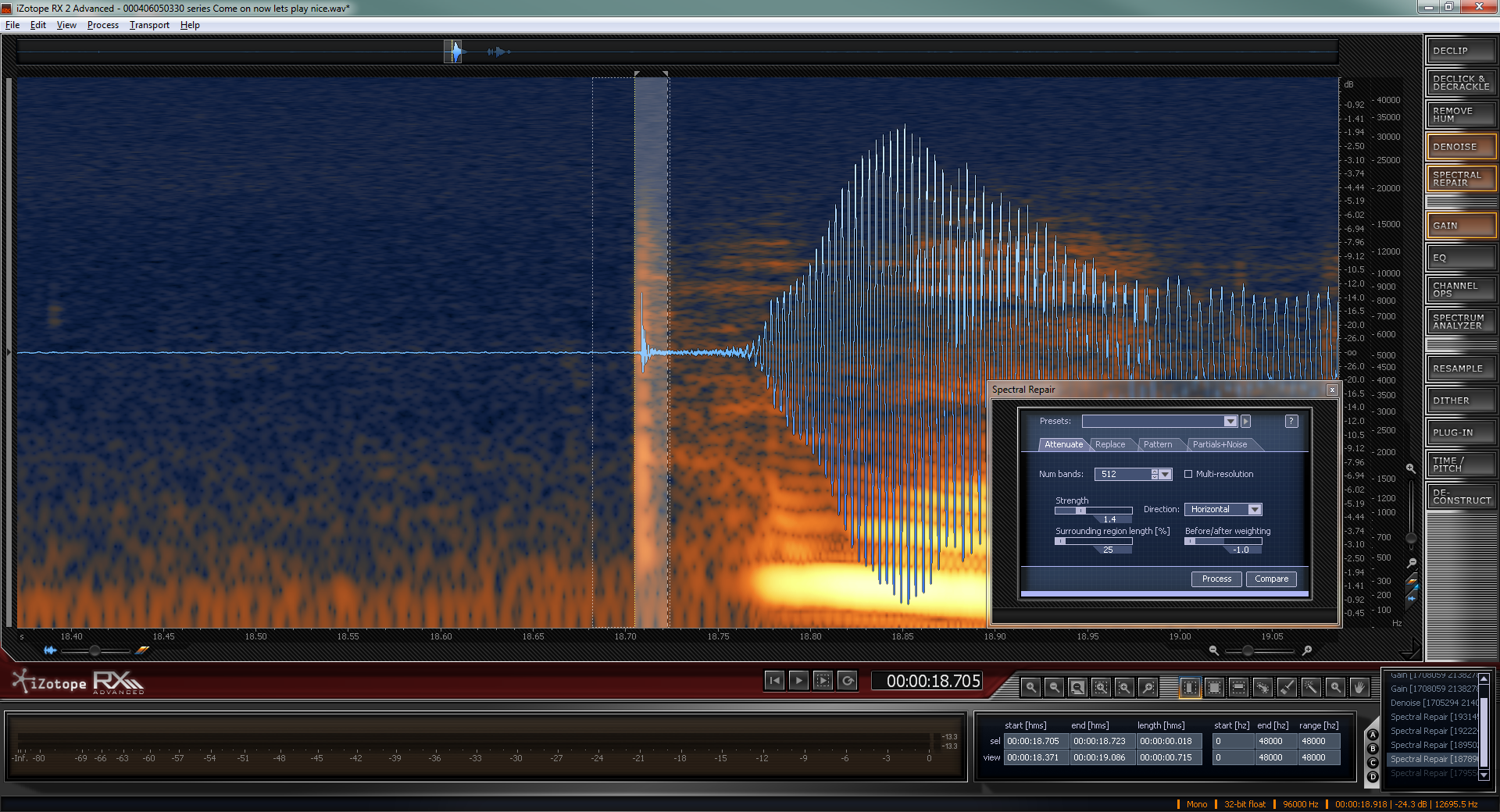The image size is (1500, 812).
Task: Open the Resample module
Action: click(x=1461, y=369)
